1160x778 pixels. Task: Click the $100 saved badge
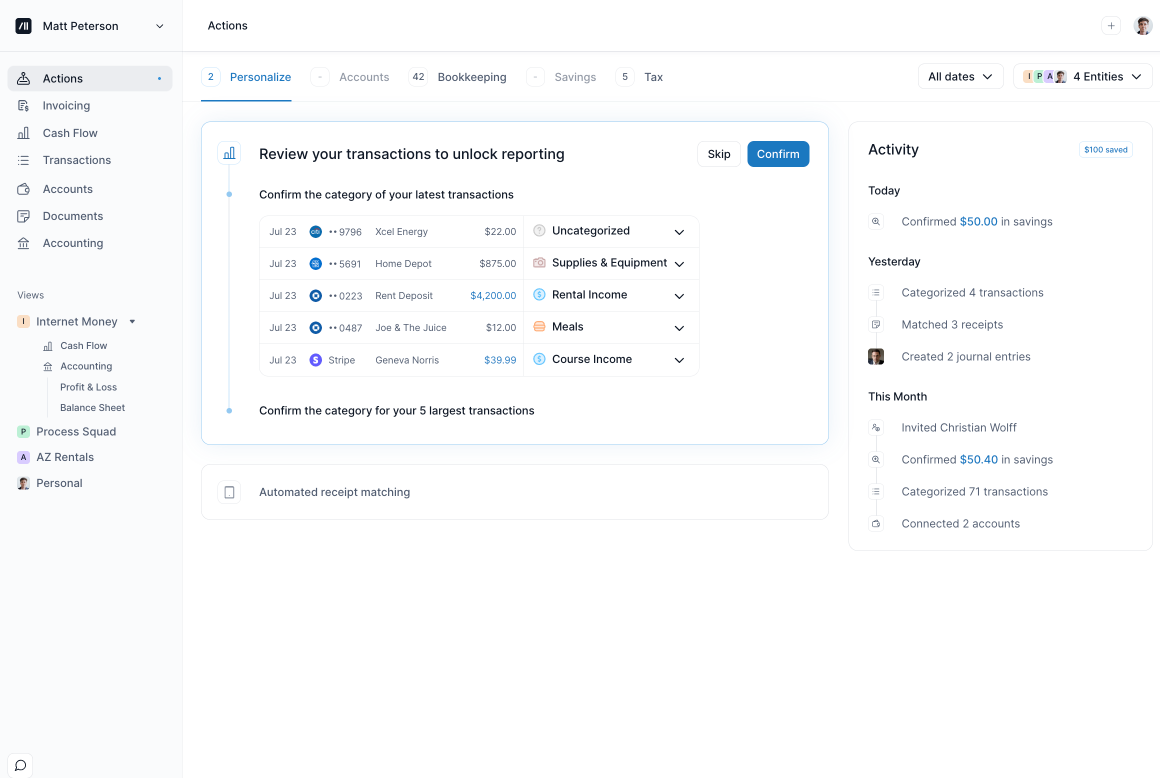[1105, 149]
